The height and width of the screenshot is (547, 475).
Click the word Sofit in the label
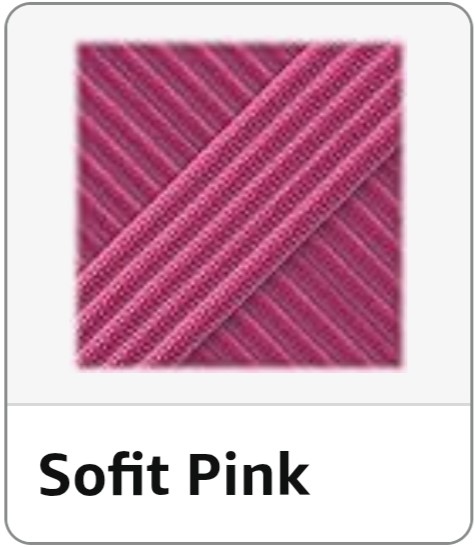tap(104, 474)
